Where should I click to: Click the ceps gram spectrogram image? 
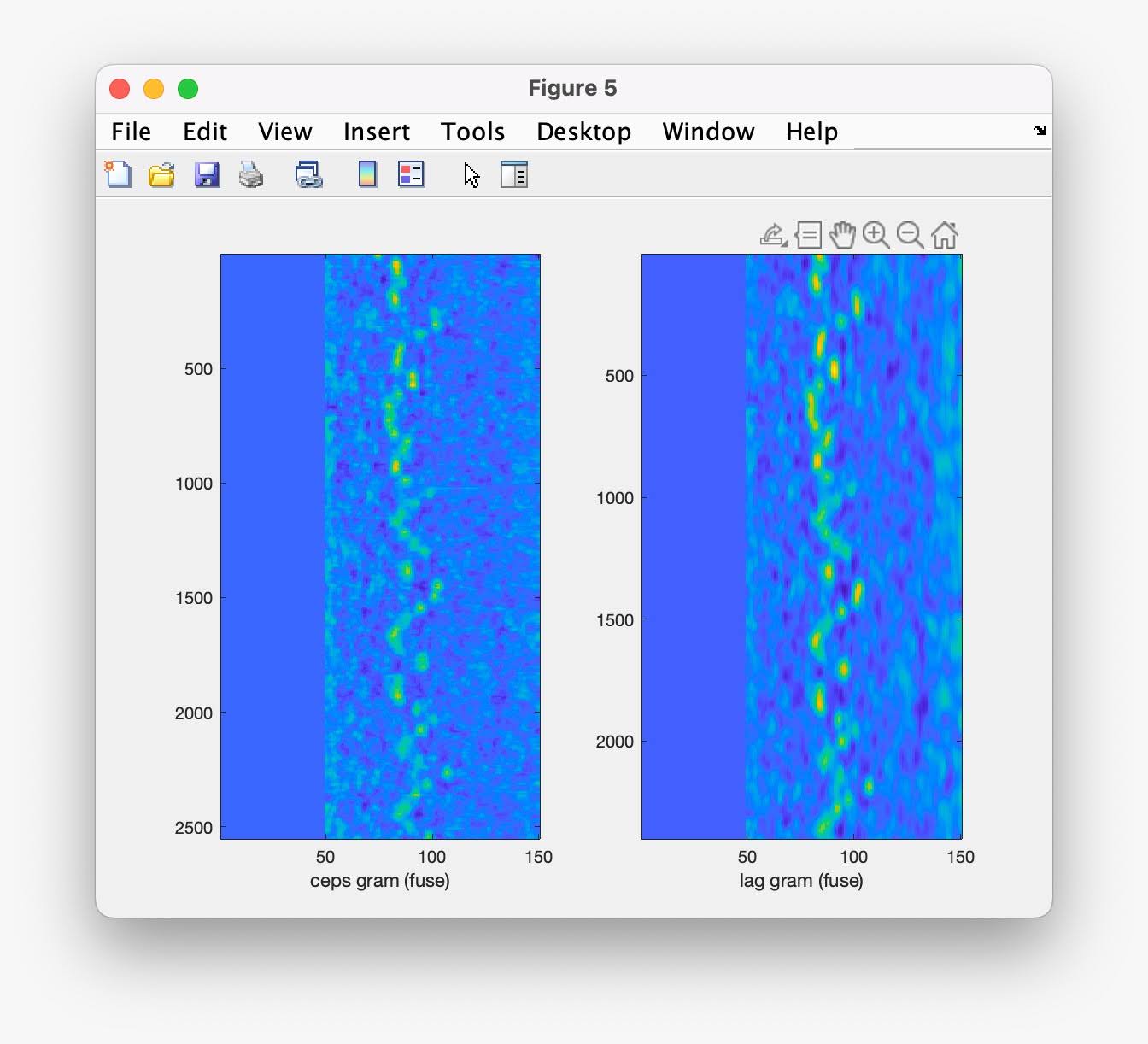[x=380, y=547]
